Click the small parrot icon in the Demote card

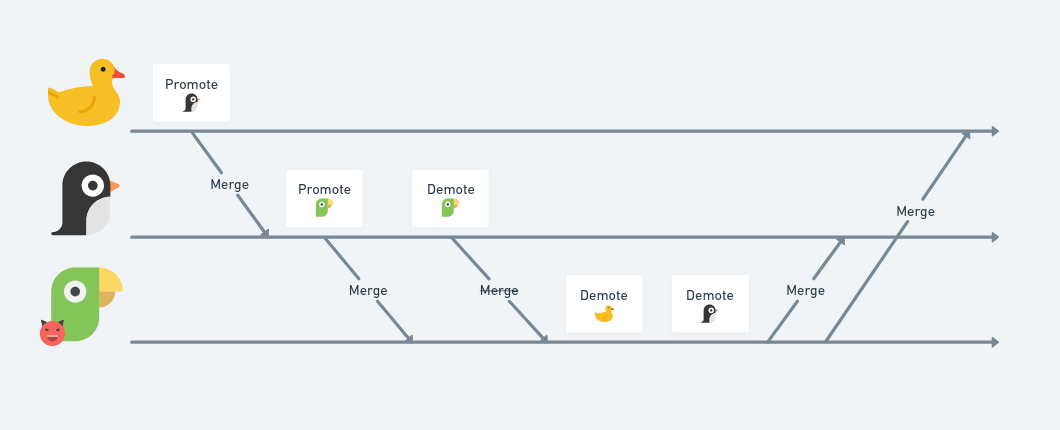tap(450, 208)
